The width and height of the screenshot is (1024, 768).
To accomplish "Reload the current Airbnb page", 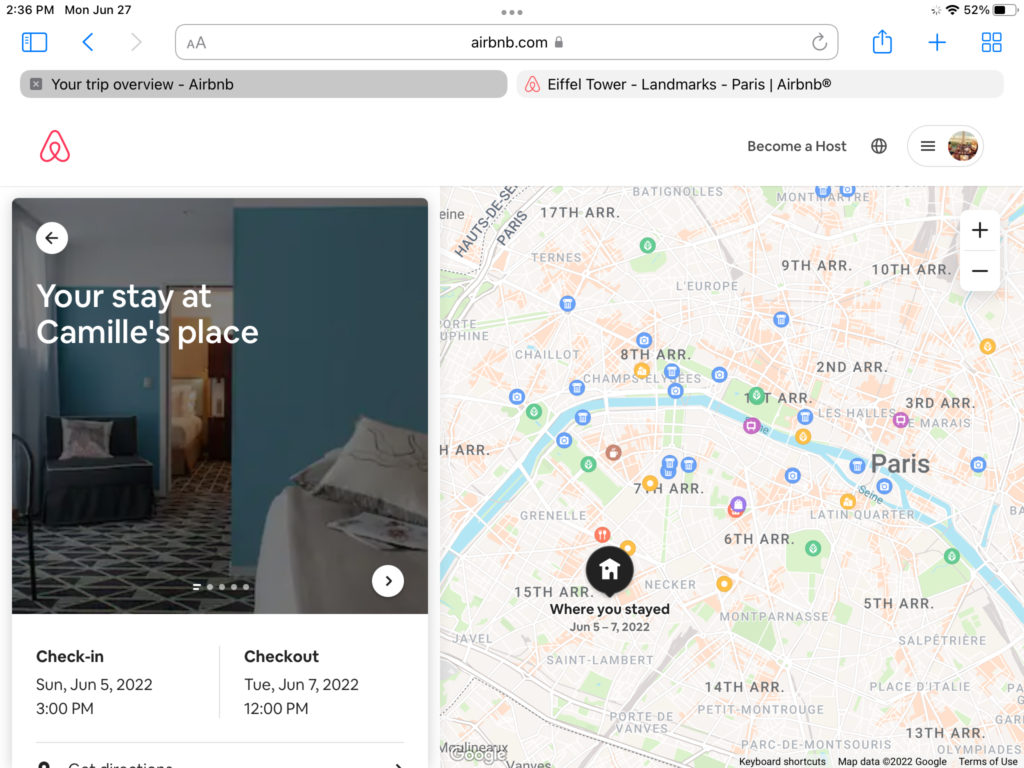I will [x=819, y=42].
